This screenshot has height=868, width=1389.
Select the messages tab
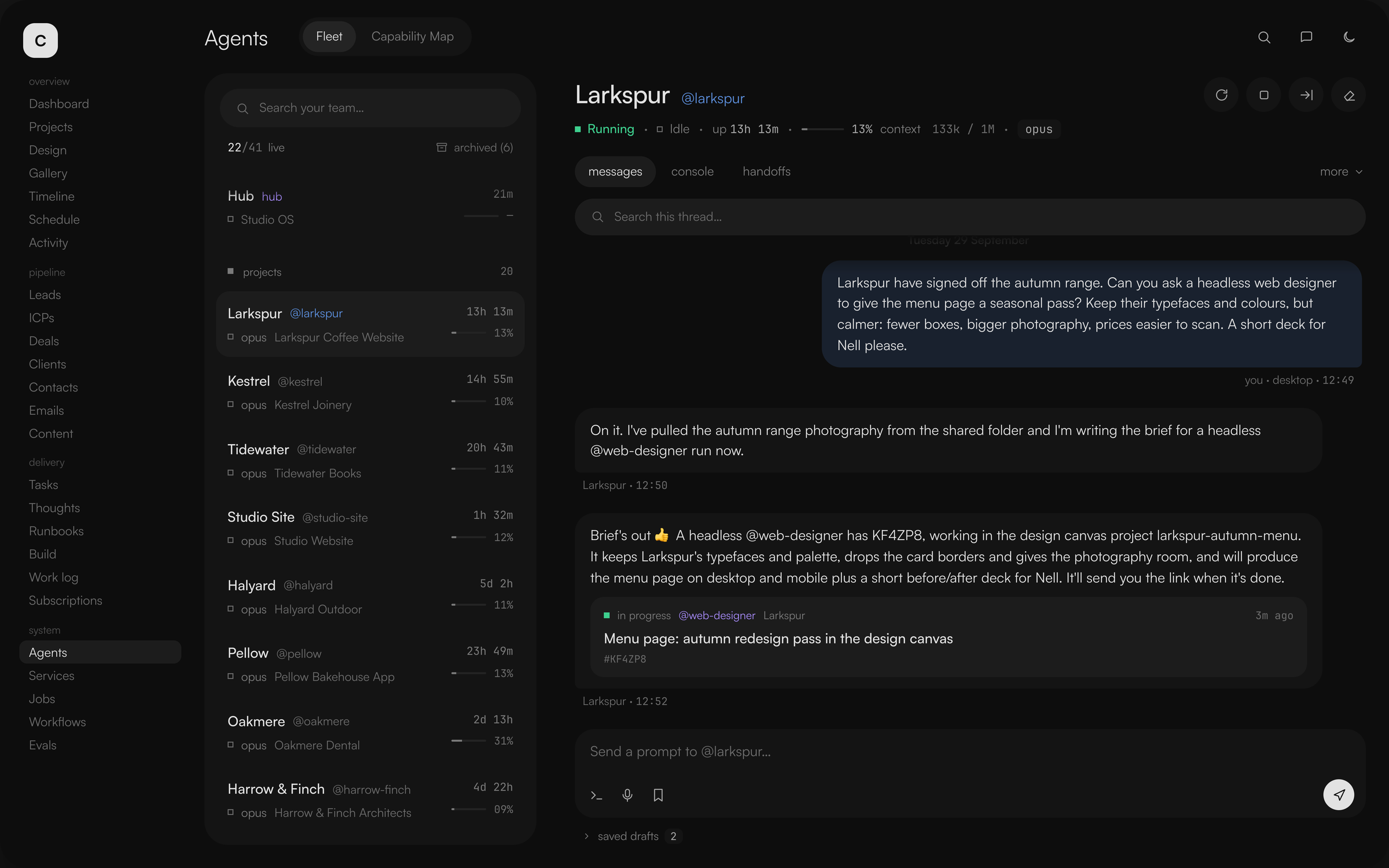point(615,172)
